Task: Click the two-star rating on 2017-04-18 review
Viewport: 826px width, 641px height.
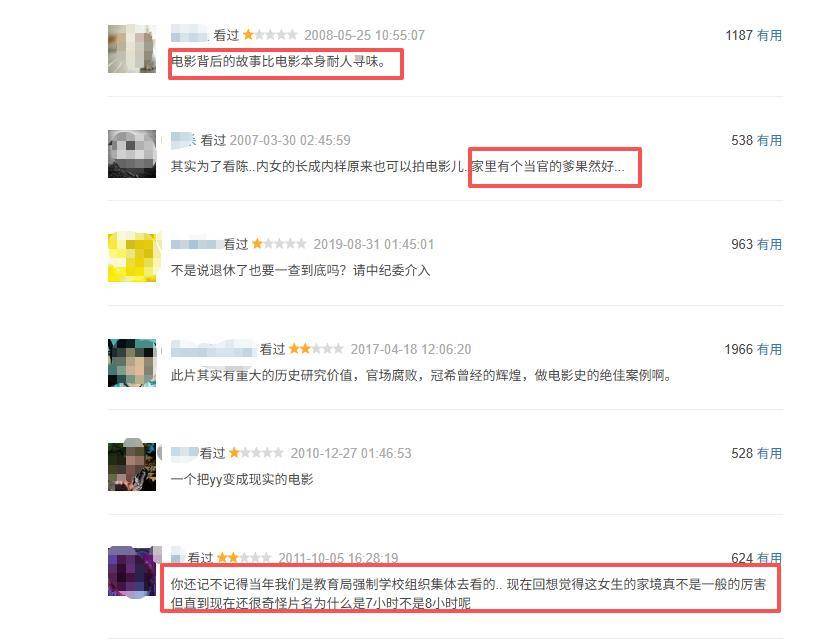Action: pos(316,349)
